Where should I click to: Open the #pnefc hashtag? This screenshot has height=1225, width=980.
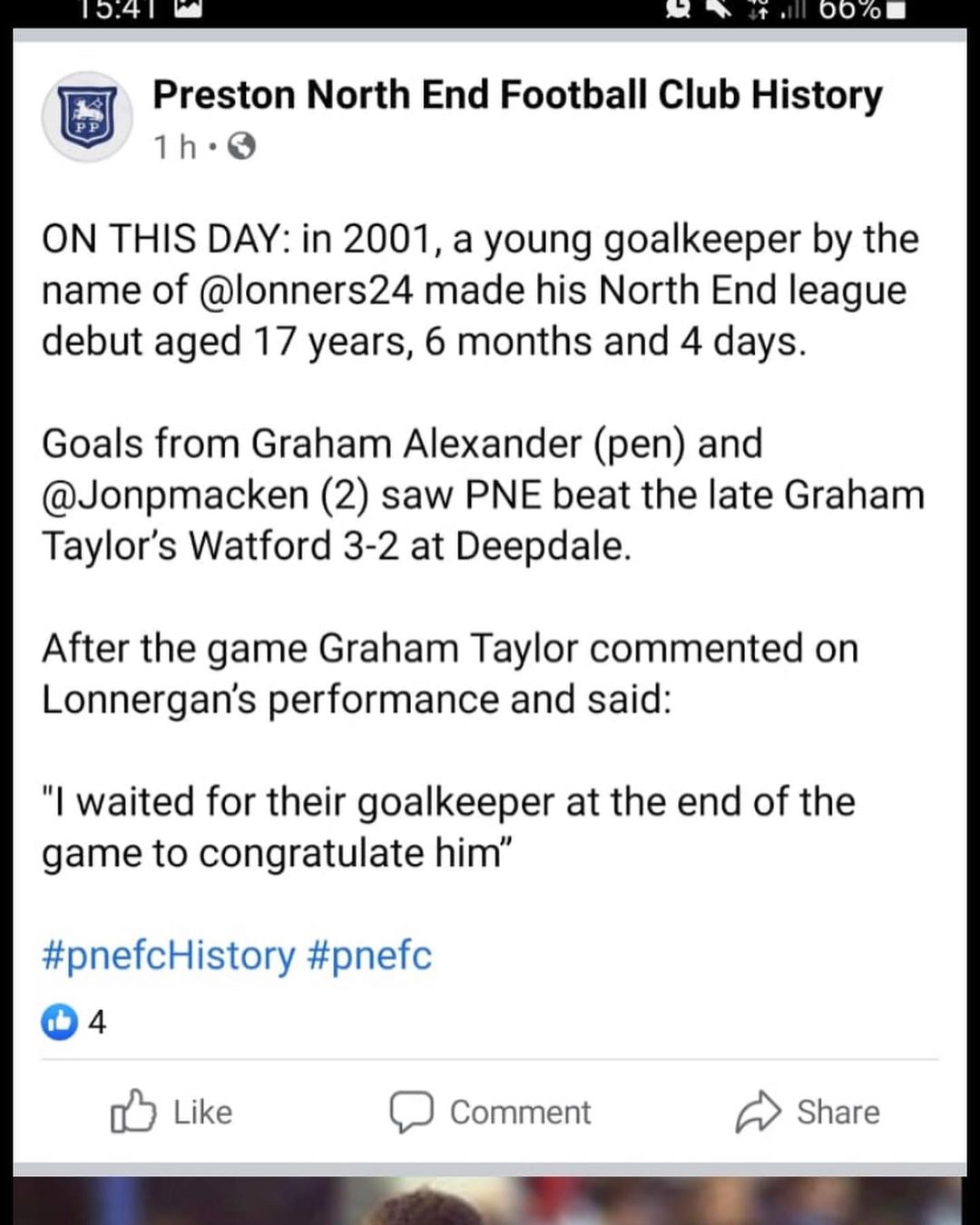click(370, 955)
